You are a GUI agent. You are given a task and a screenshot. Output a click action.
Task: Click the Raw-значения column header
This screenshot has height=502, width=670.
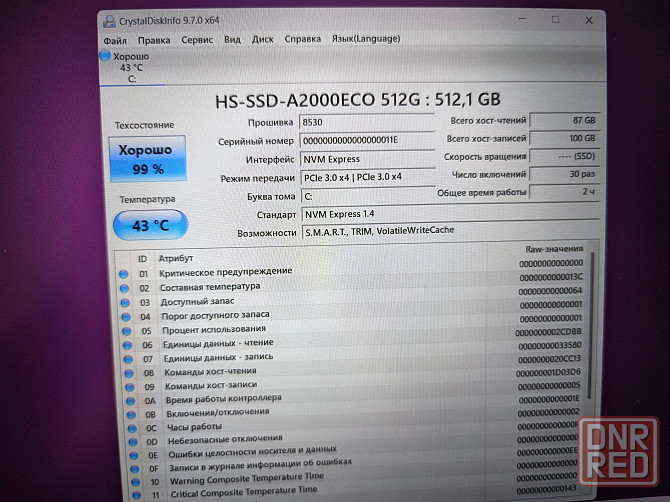point(554,249)
